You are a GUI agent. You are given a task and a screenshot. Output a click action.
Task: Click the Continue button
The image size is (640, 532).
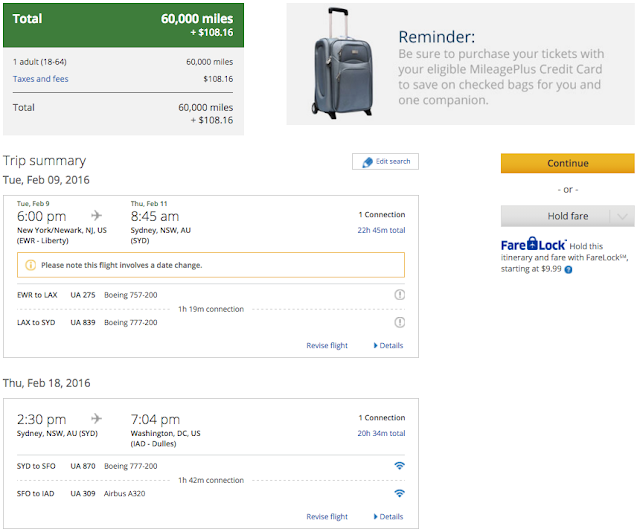tap(567, 163)
